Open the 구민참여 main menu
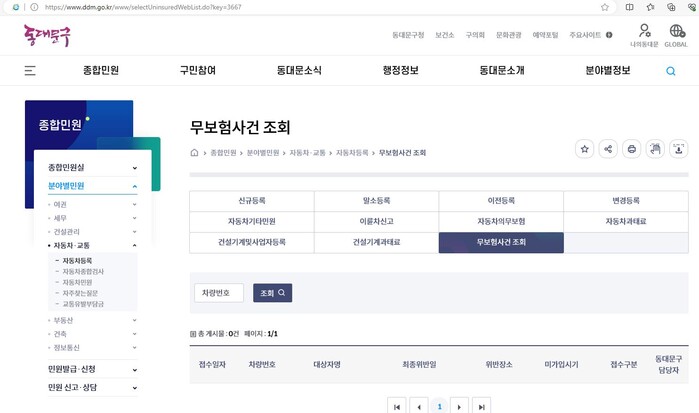Viewport: 699px width, 413px height. [x=197, y=71]
